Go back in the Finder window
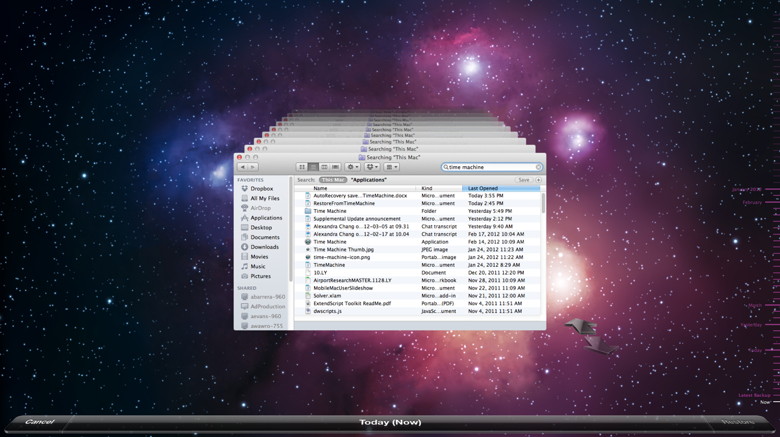This screenshot has height=437, width=780. [x=243, y=167]
